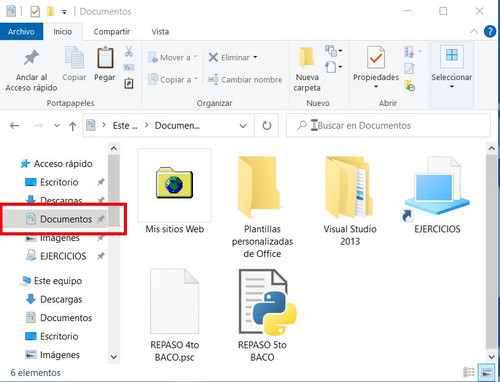Click Documen... breadcrumb in address bar
The width and height of the screenshot is (500, 382).
(x=177, y=126)
